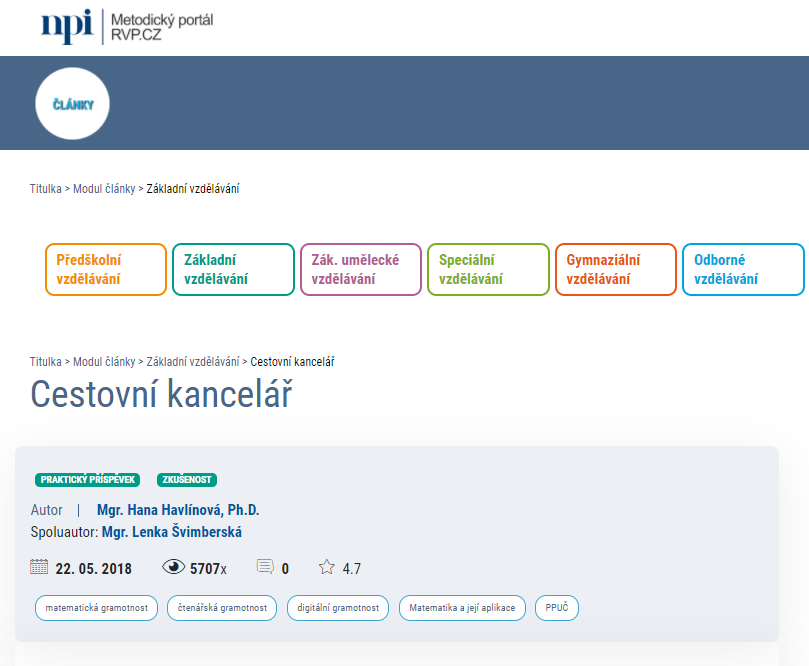Click the star rating icon
Image resolution: width=809 pixels, height=666 pixels.
[x=326, y=568]
